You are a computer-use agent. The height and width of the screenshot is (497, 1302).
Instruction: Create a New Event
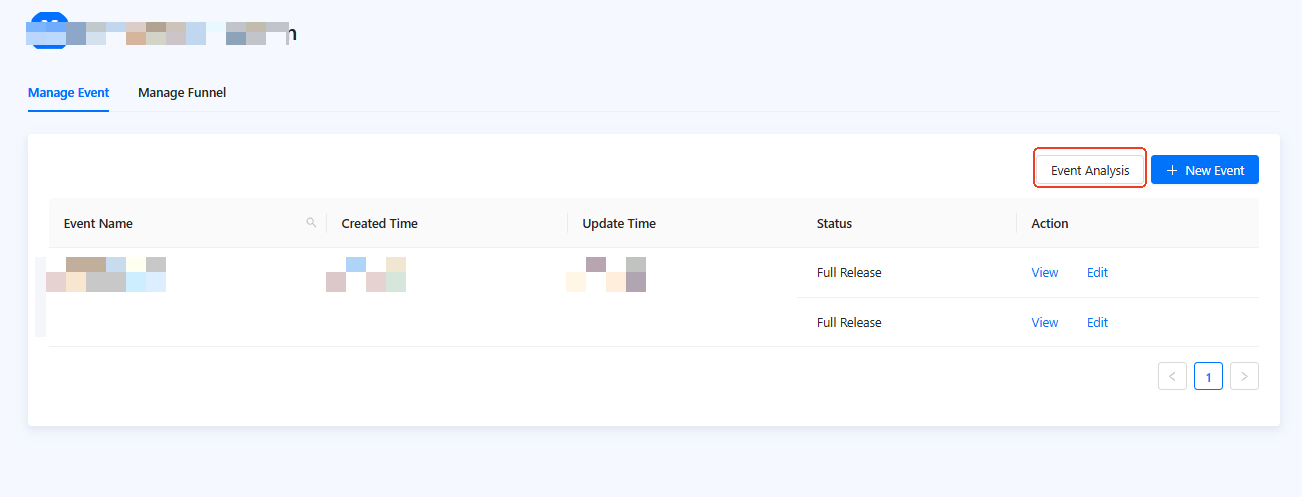point(1204,170)
